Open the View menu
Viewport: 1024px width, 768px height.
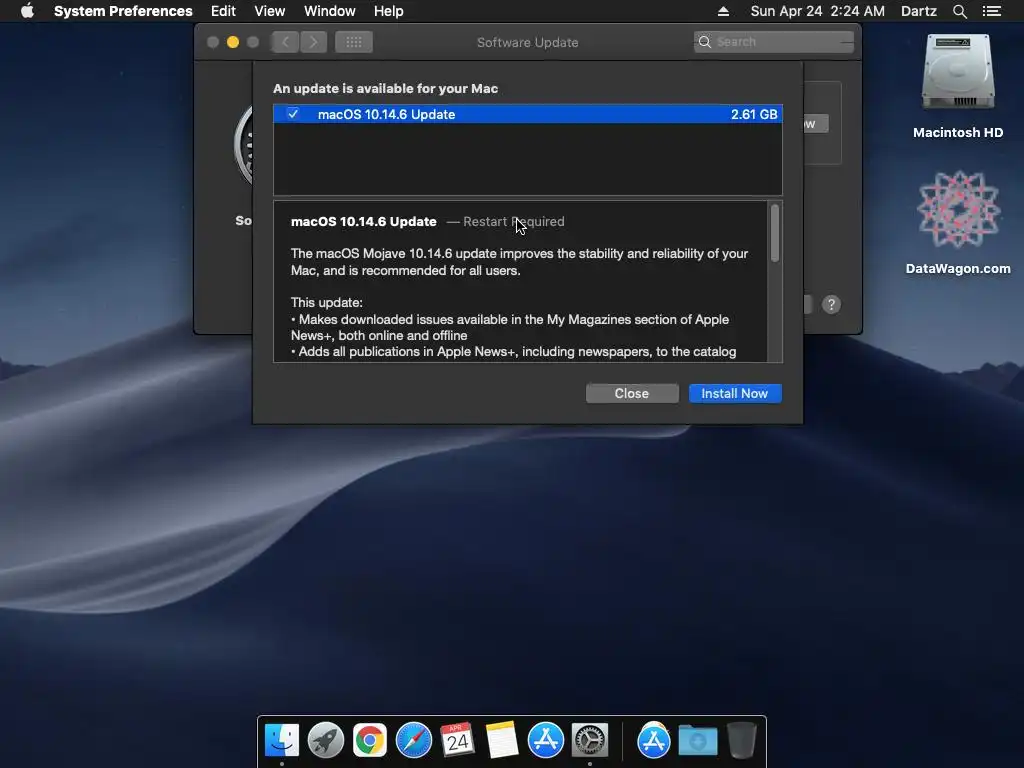270,11
